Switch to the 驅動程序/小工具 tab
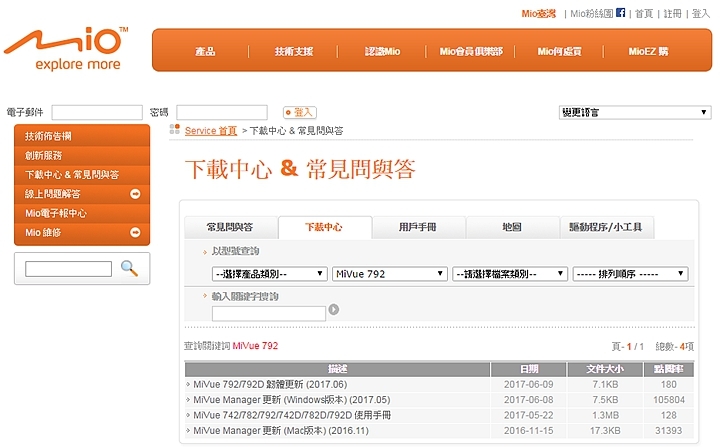 606,227
